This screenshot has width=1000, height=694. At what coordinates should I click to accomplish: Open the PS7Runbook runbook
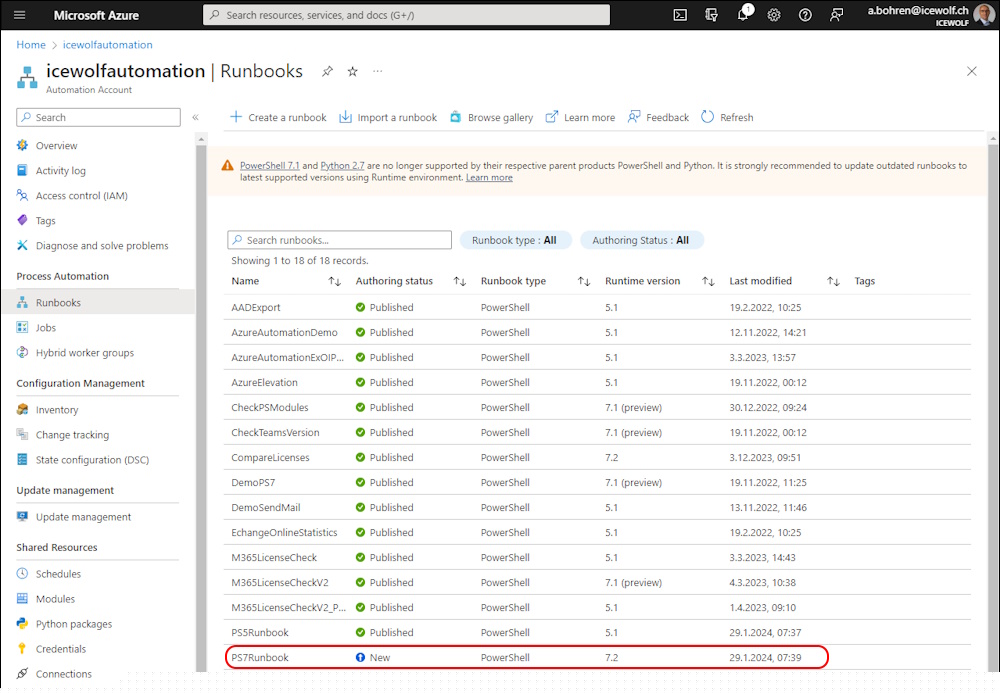[x=260, y=658]
